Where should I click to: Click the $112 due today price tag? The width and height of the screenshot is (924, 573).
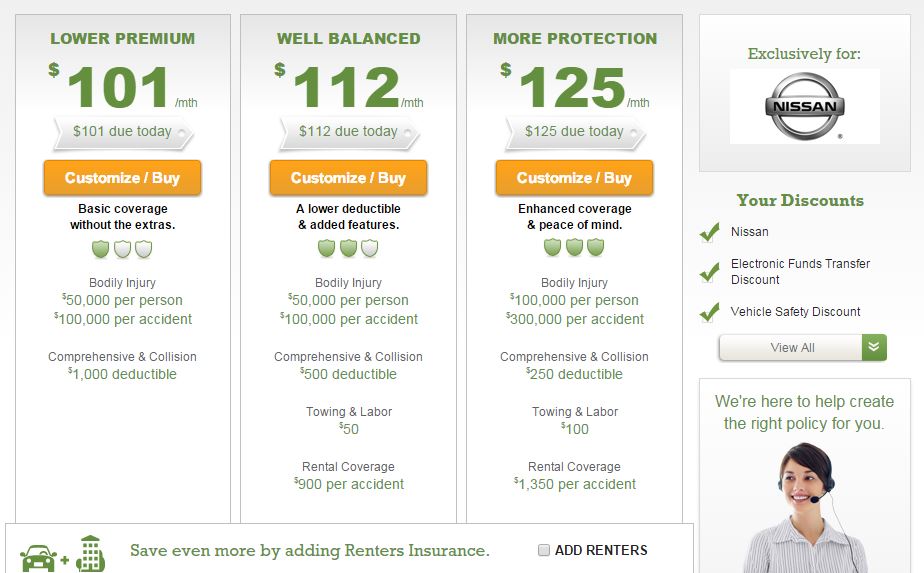click(349, 133)
